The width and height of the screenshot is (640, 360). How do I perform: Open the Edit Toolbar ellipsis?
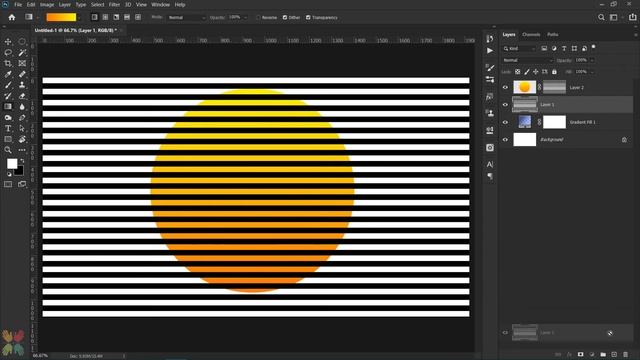click(22, 150)
